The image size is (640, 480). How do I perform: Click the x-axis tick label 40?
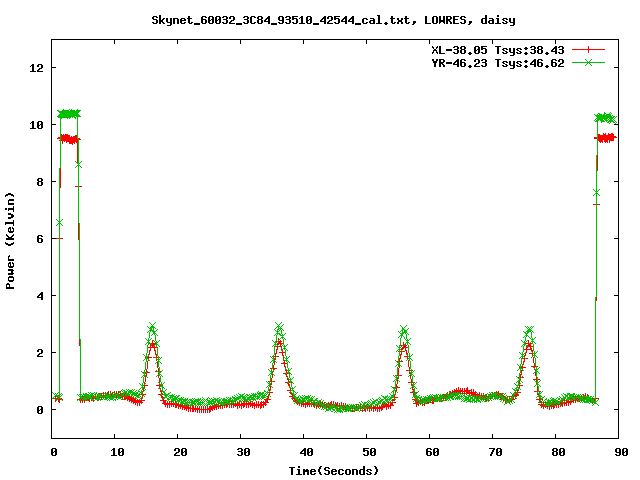coord(306,452)
